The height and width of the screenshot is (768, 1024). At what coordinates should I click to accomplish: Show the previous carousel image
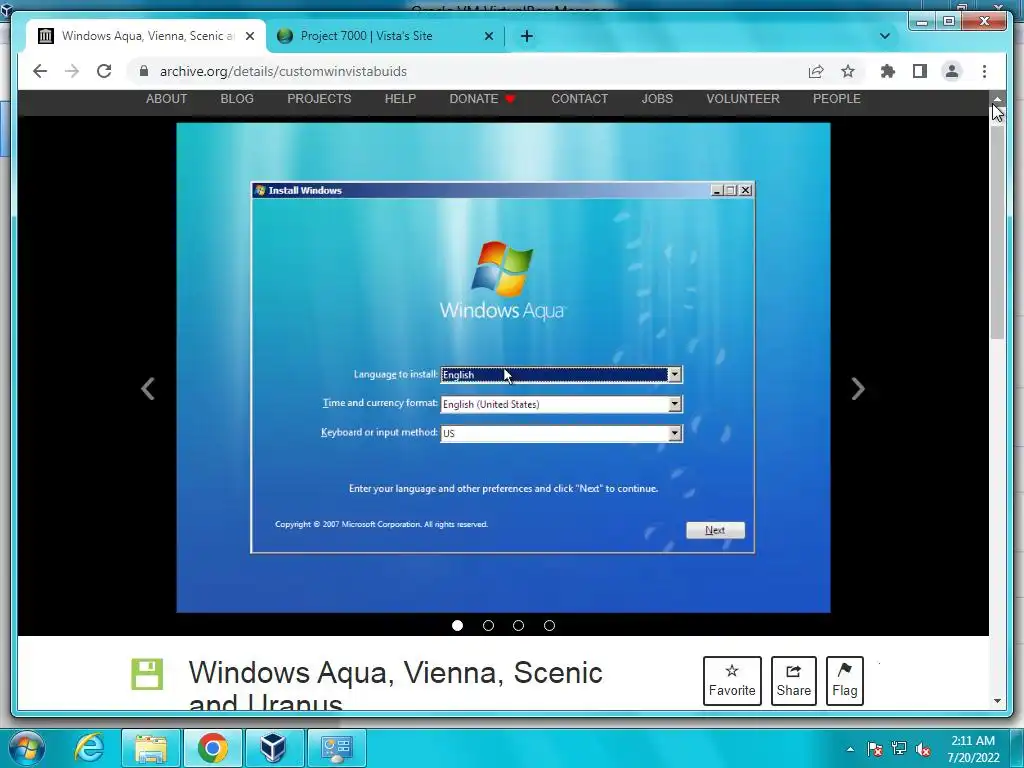point(148,389)
